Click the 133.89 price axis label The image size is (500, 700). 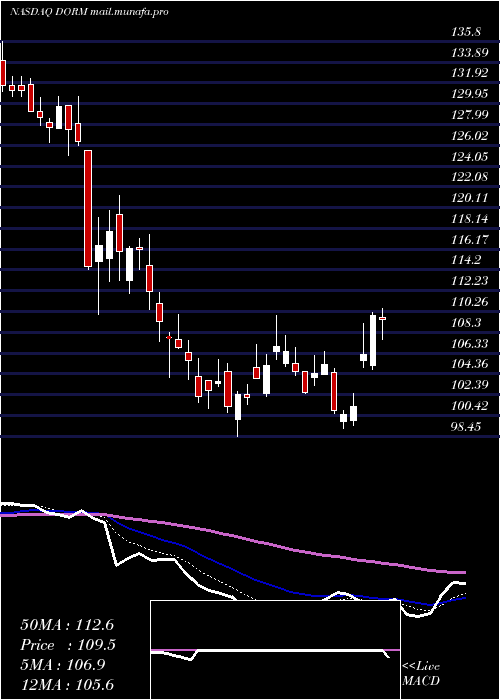coord(469,53)
